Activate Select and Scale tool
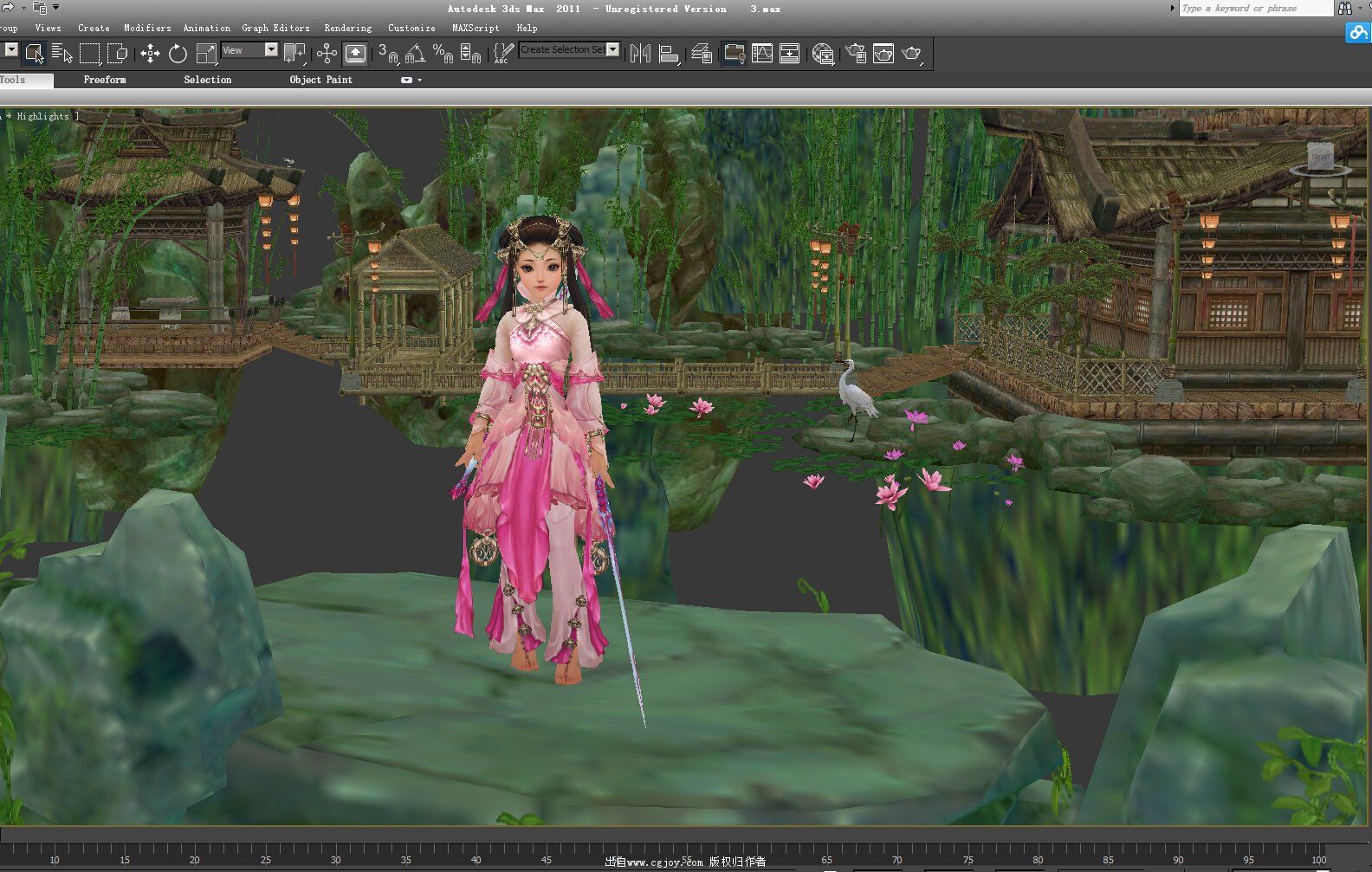1372x872 pixels. pyautogui.click(x=206, y=54)
